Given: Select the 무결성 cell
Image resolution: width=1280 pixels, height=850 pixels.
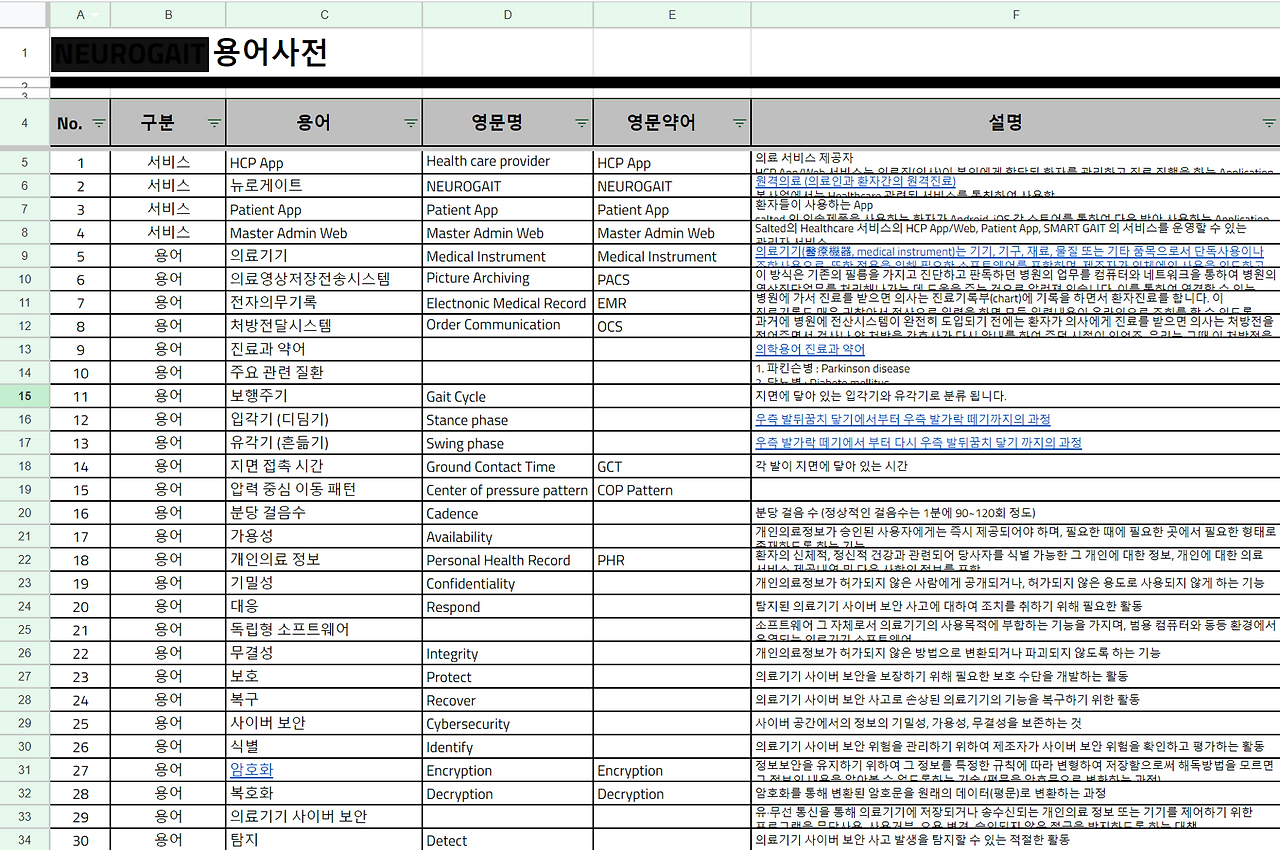Looking at the screenshot, I should click(324, 653).
